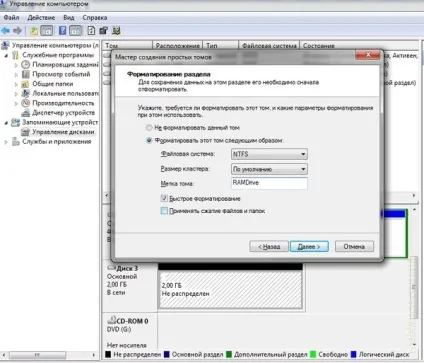Choose Форматировать этот том следующим образом option
The height and width of the screenshot is (363, 424).
[149, 140]
